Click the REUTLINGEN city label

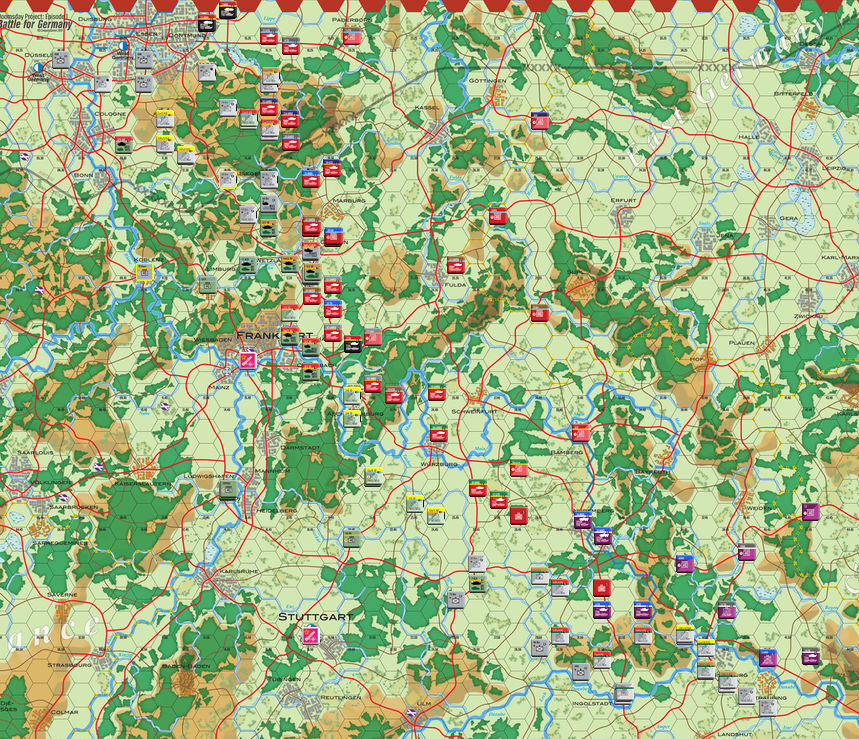[x=340, y=697]
